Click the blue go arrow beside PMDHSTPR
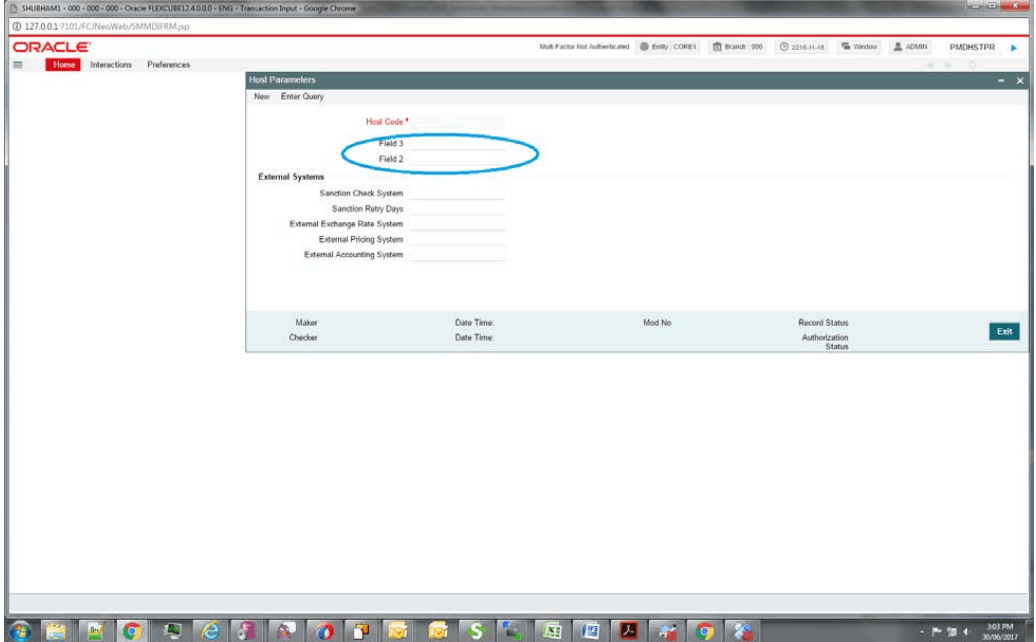1036x642 pixels. pyautogui.click(x=1014, y=48)
